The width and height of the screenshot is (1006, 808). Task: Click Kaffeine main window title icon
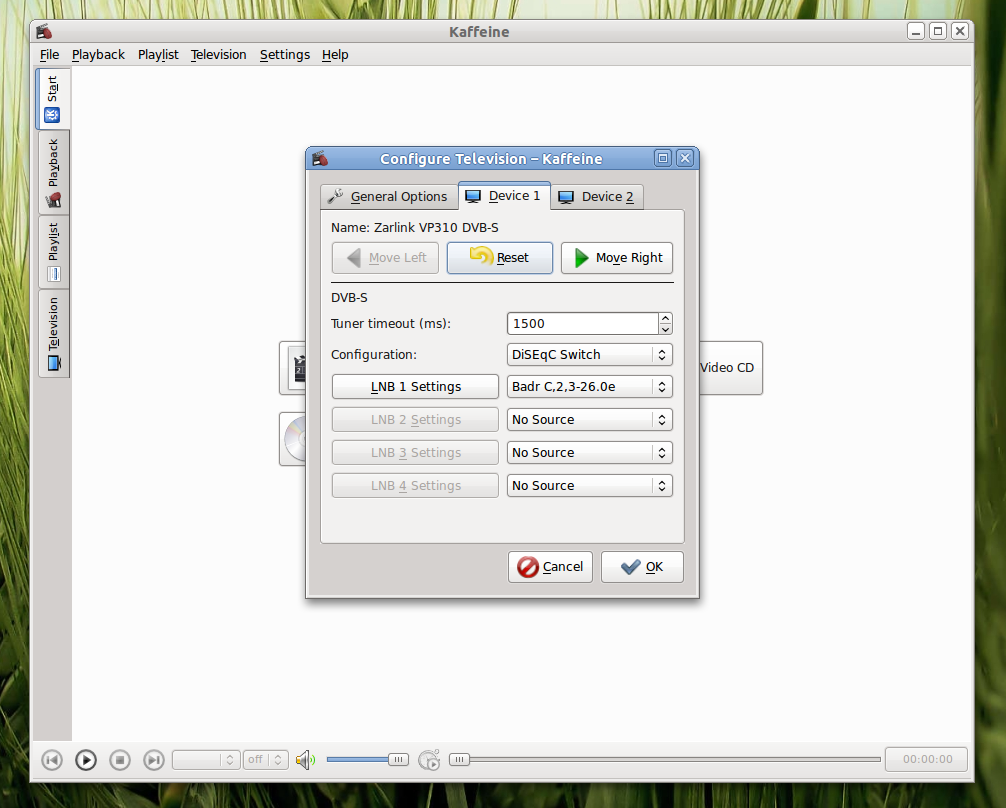pos(44,31)
